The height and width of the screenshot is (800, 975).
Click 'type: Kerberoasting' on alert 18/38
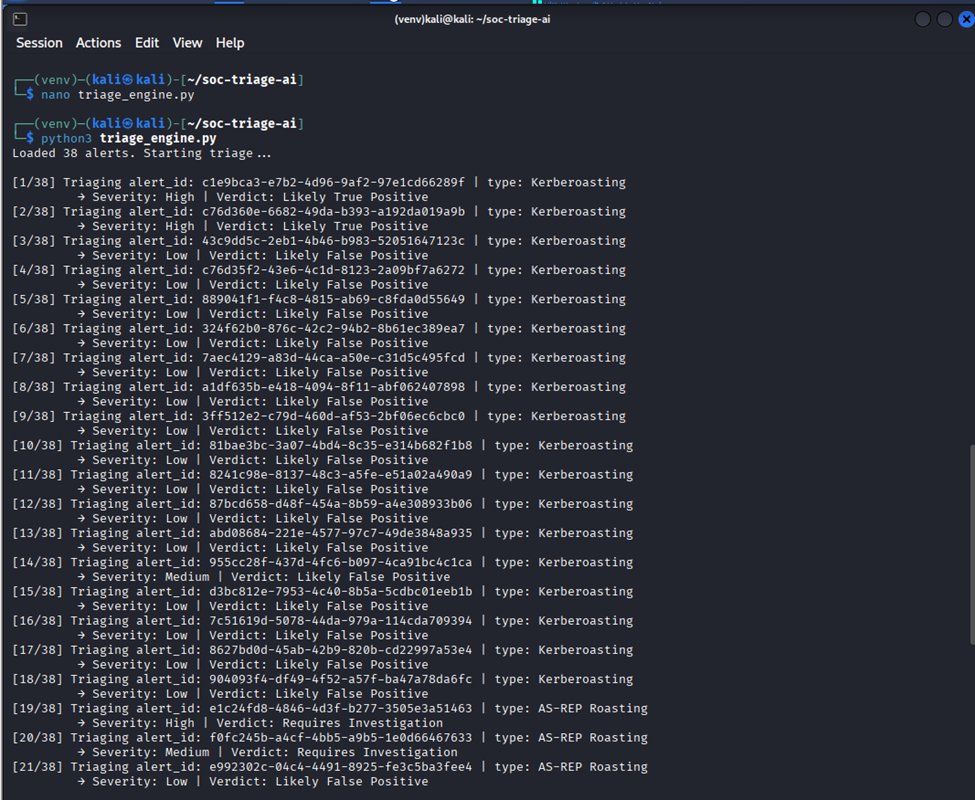[564, 679]
